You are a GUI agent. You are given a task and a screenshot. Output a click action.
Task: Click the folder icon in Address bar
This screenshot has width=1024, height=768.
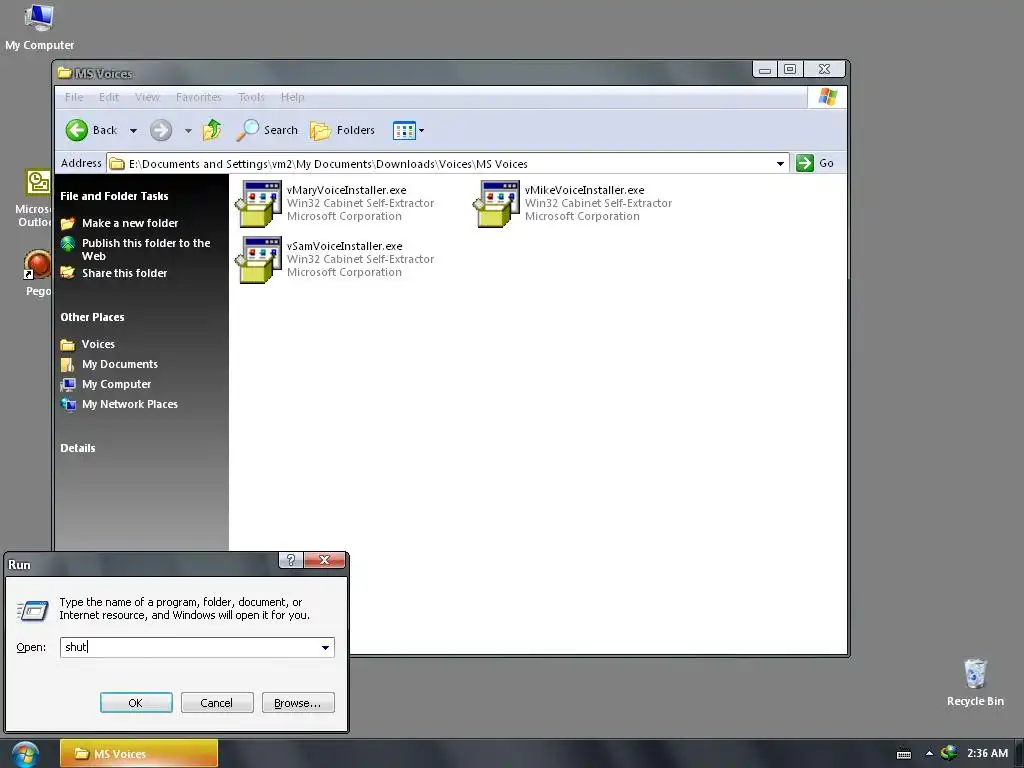(117, 164)
